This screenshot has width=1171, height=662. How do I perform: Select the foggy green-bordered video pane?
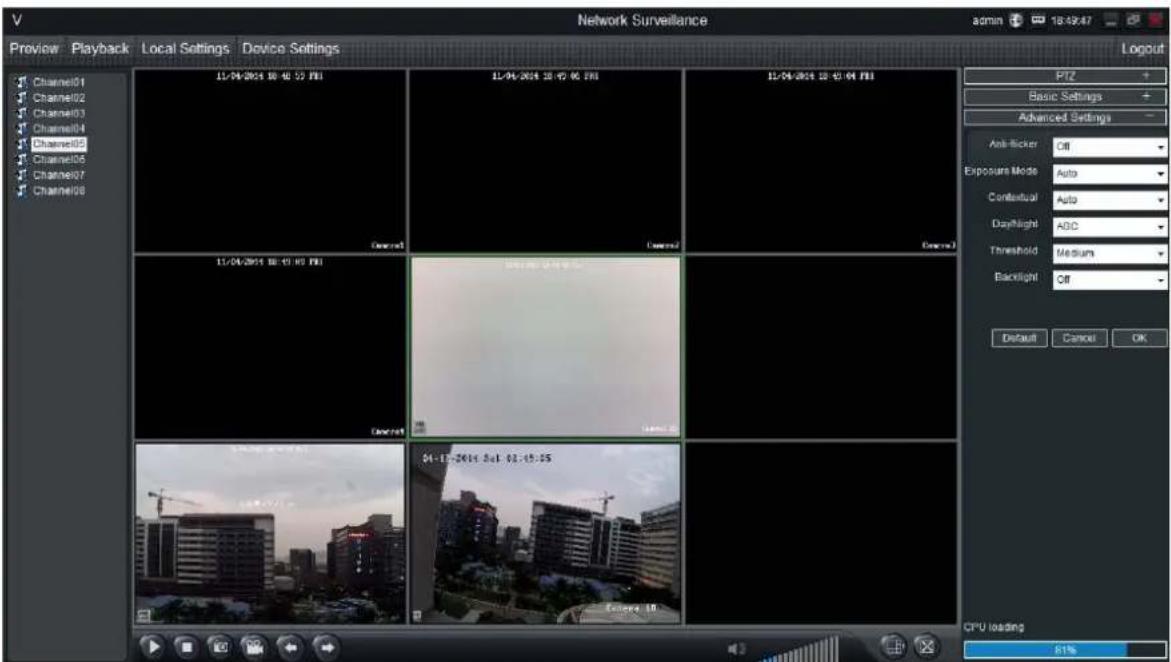pyautogui.click(x=545, y=347)
